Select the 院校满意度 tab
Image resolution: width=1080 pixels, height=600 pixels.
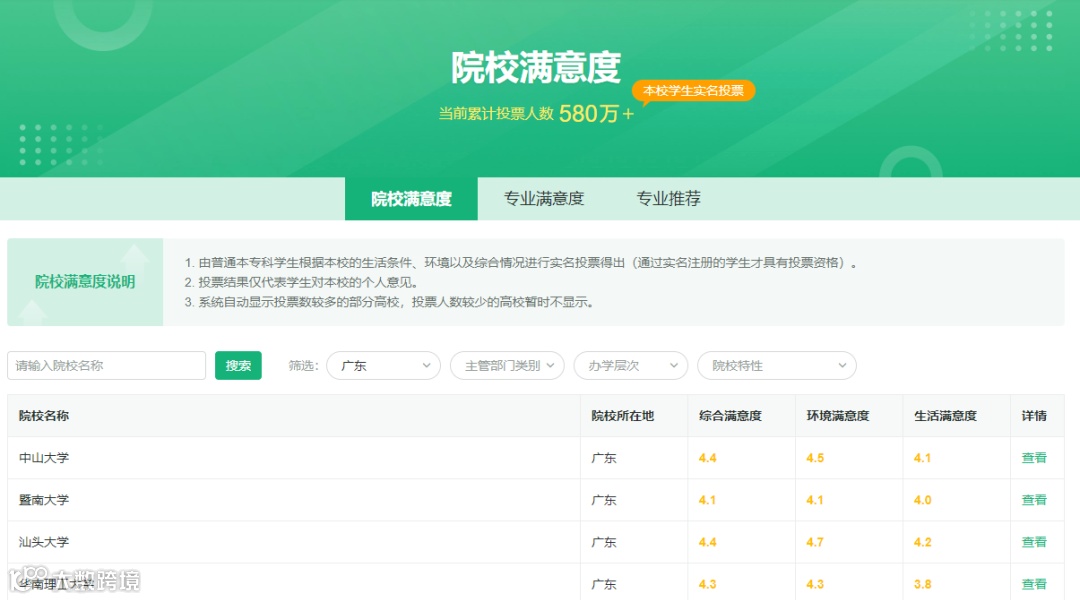click(x=411, y=199)
